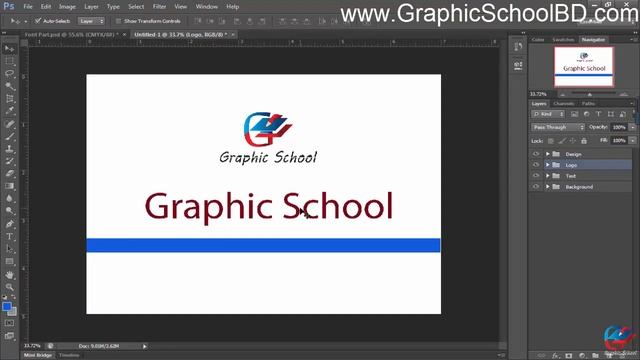
Task: Add a layer style with fx icon
Action: pos(555,356)
